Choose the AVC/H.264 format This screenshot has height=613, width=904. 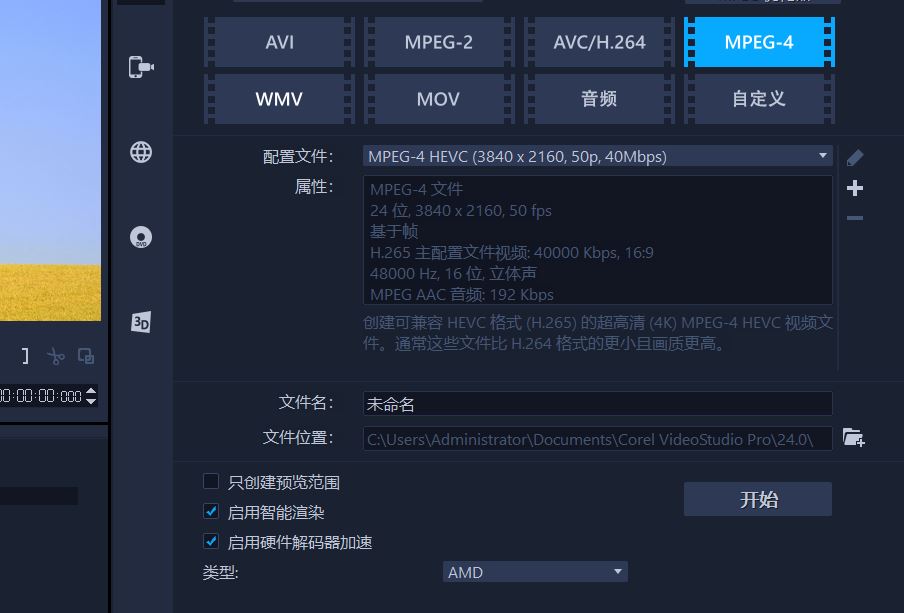599,43
